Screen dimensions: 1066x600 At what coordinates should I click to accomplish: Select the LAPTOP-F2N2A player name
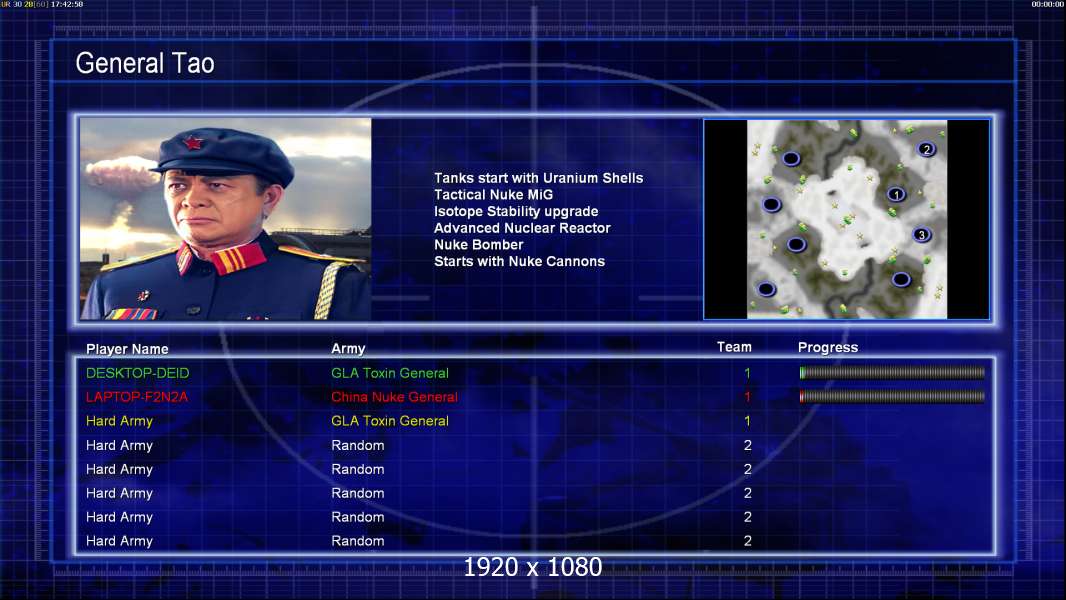click(137, 397)
